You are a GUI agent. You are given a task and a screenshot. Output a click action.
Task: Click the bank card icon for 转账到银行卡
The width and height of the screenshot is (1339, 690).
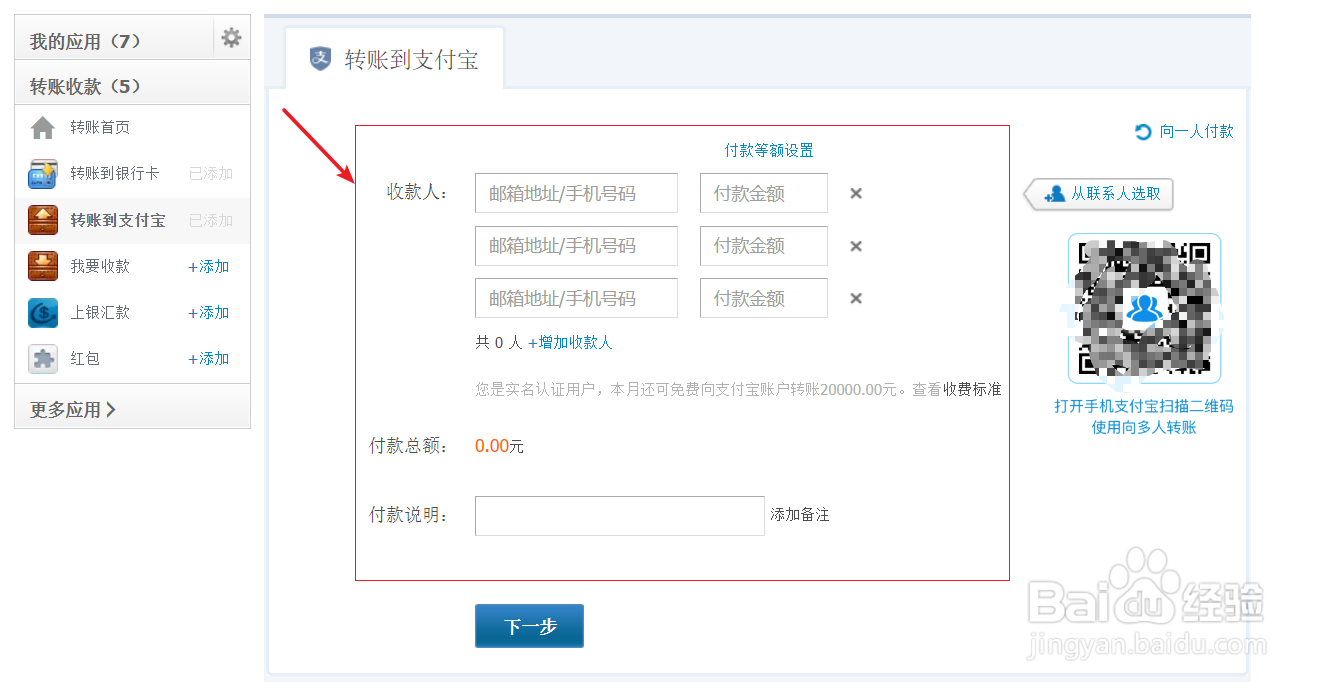pyautogui.click(x=43, y=174)
